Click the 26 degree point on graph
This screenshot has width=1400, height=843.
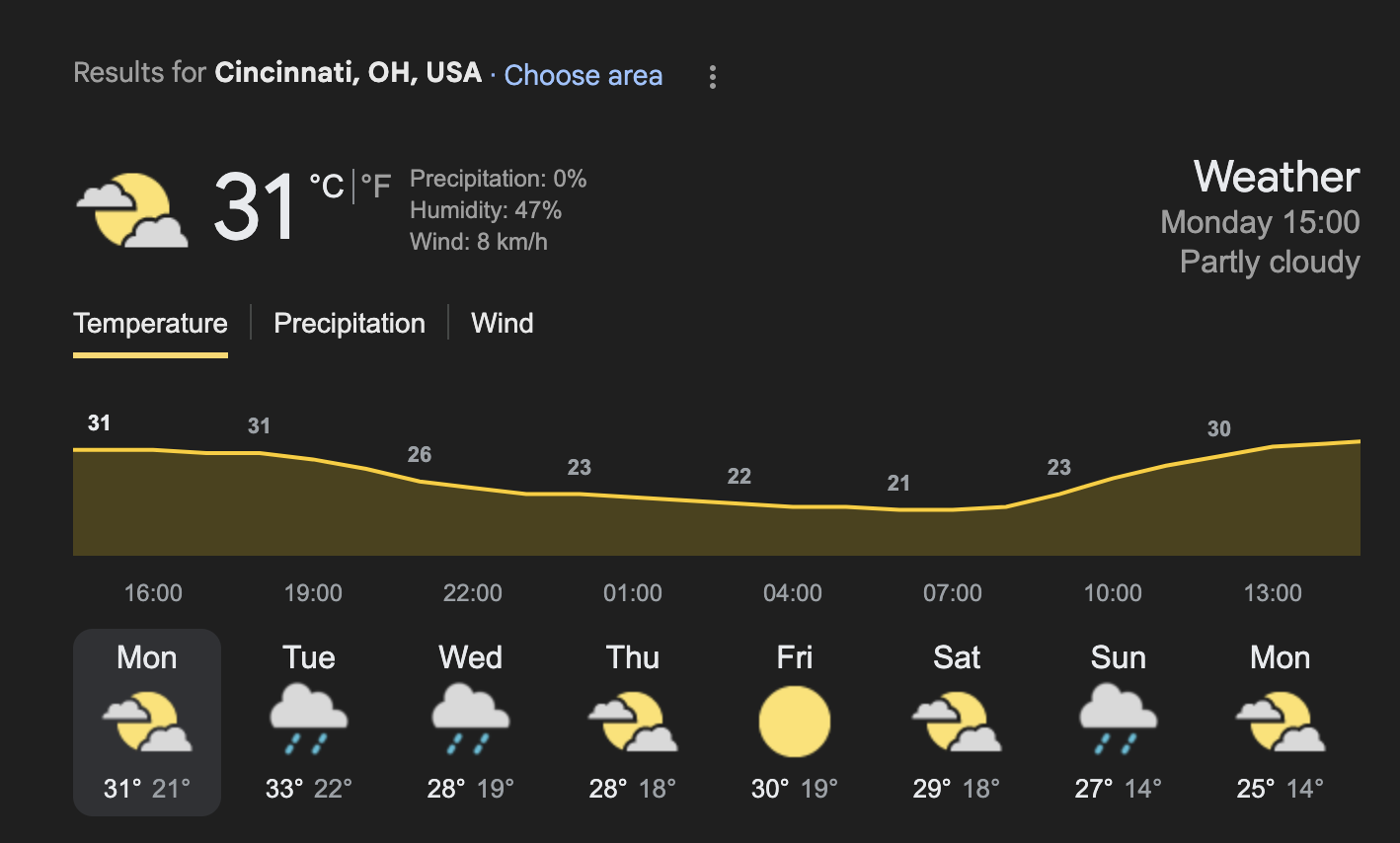pyautogui.click(x=420, y=455)
